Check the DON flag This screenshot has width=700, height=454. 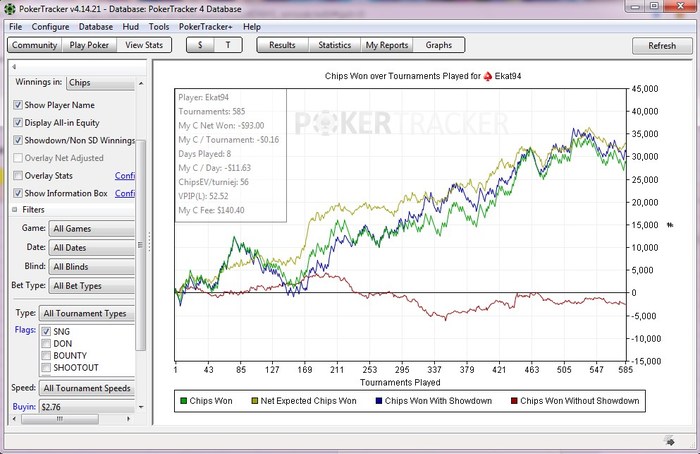click(46, 344)
